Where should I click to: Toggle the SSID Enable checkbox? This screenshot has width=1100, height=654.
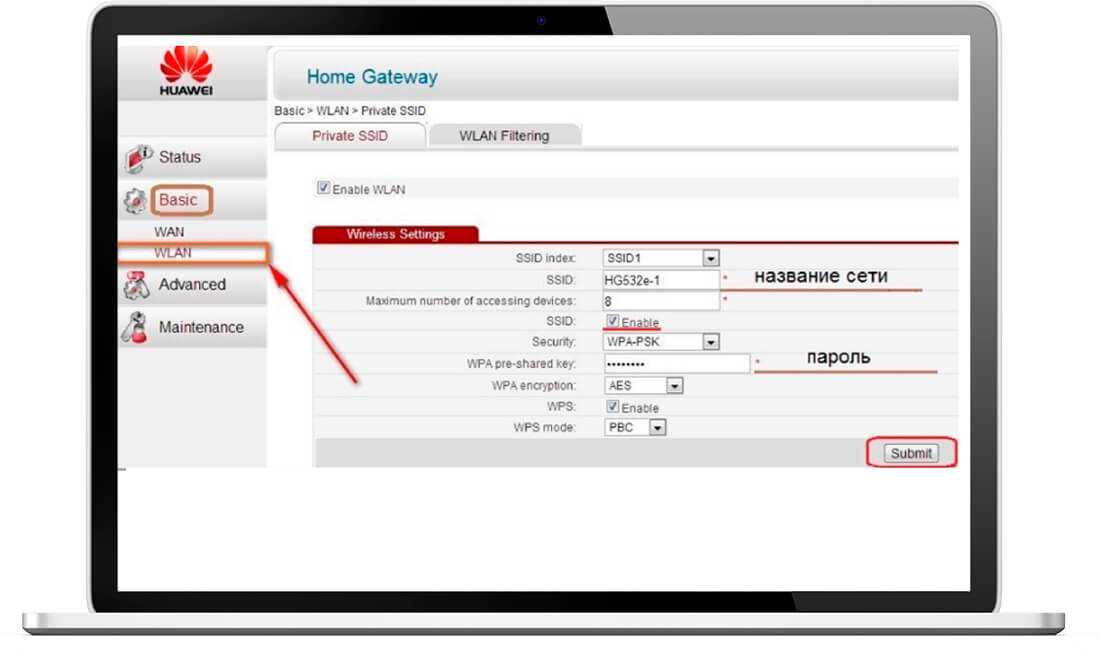612,321
